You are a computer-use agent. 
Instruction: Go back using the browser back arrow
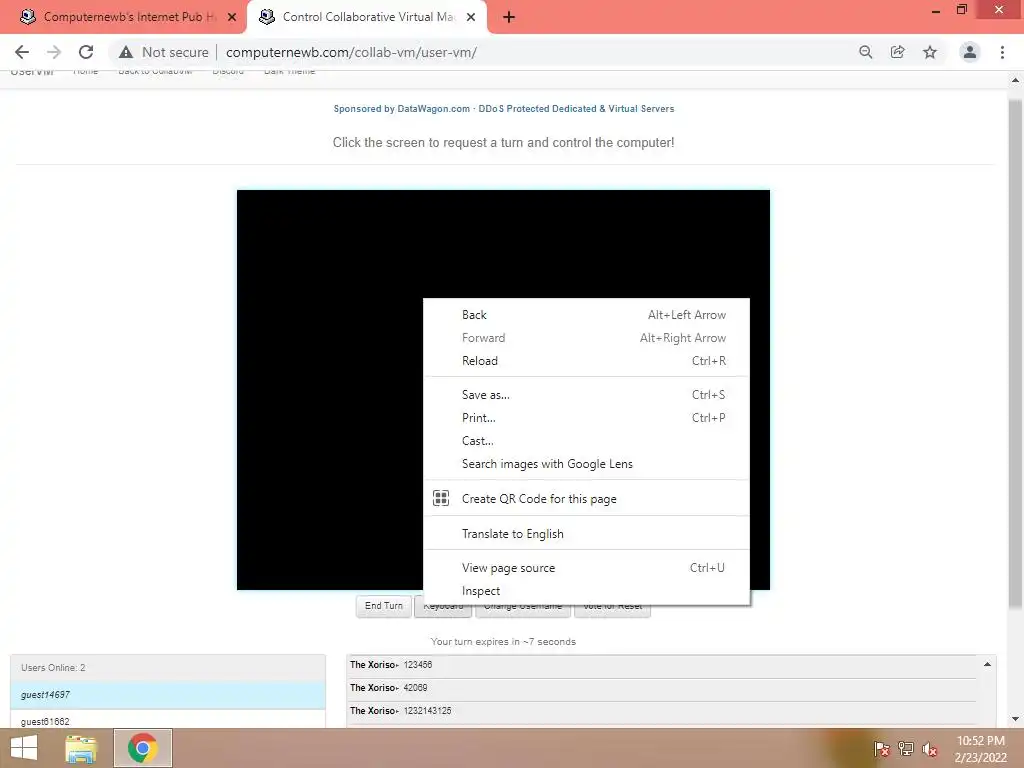click(x=22, y=52)
